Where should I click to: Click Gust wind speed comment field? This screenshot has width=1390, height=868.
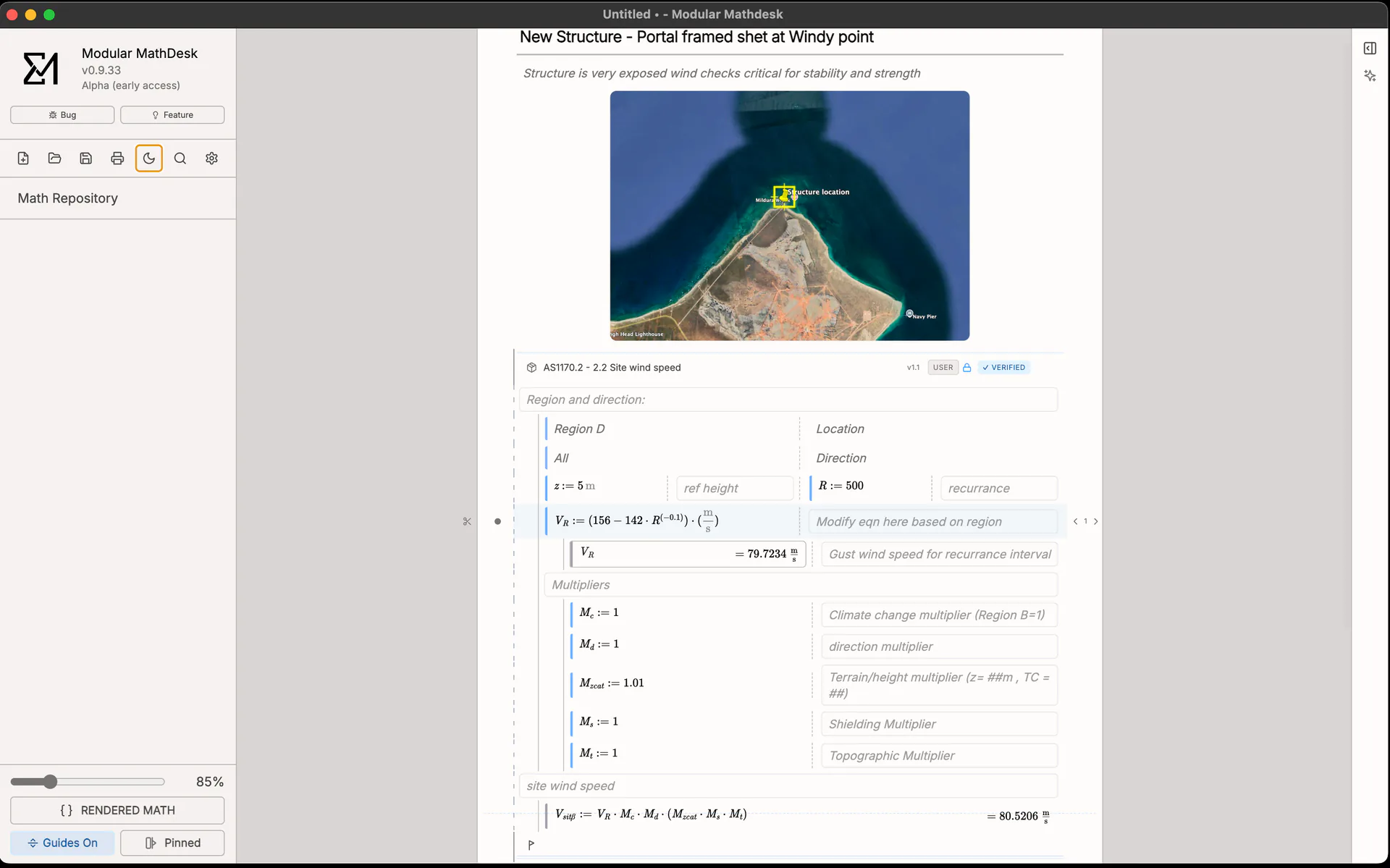tap(940, 555)
